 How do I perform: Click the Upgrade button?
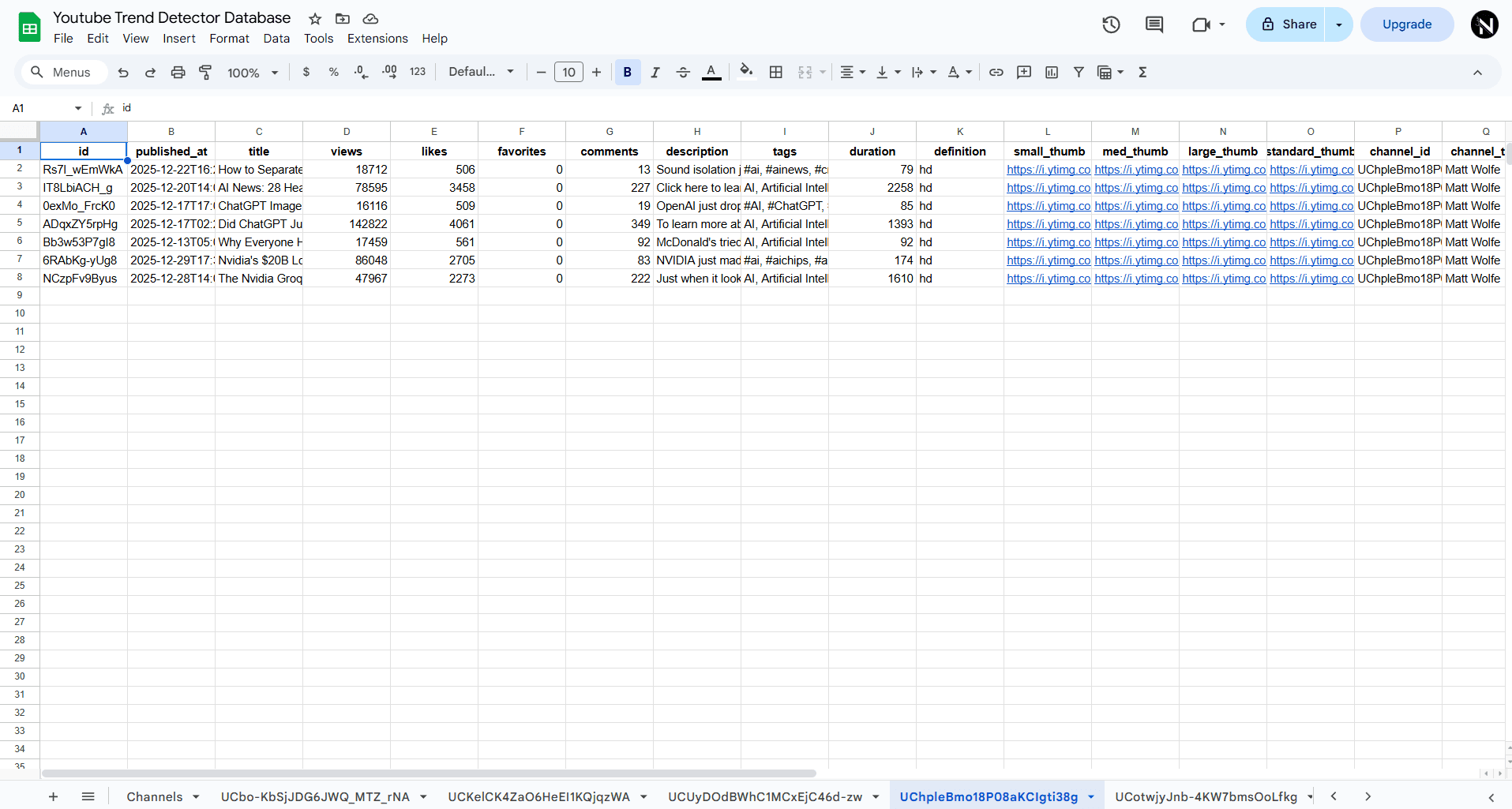(1406, 24)
